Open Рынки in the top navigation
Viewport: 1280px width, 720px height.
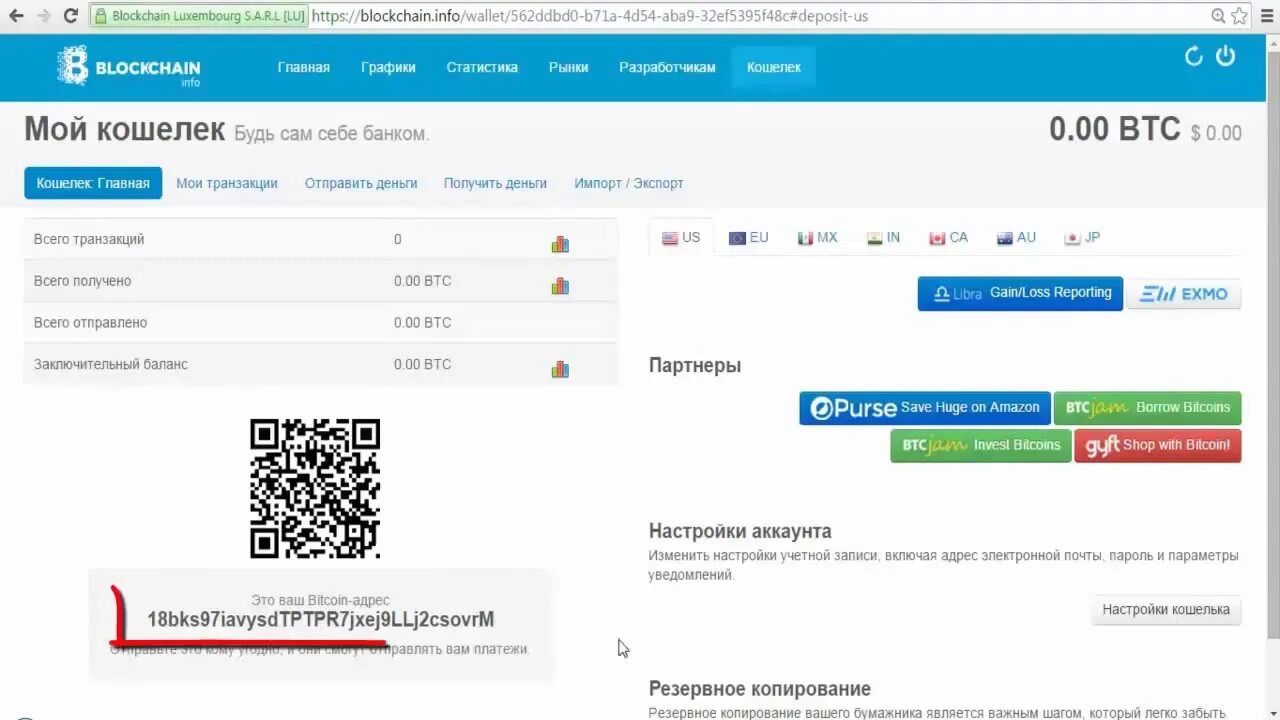(x=568, y=67)
